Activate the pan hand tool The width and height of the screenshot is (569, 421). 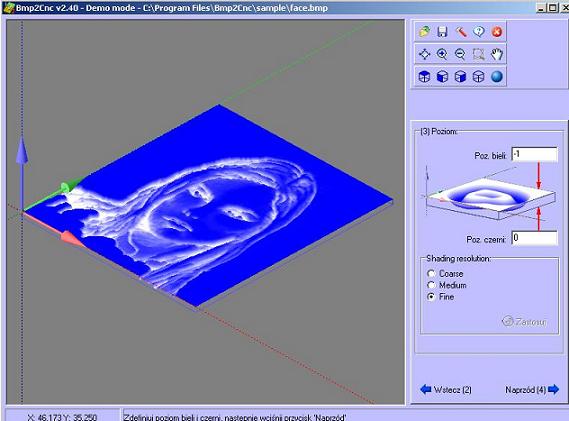point(497,54)
